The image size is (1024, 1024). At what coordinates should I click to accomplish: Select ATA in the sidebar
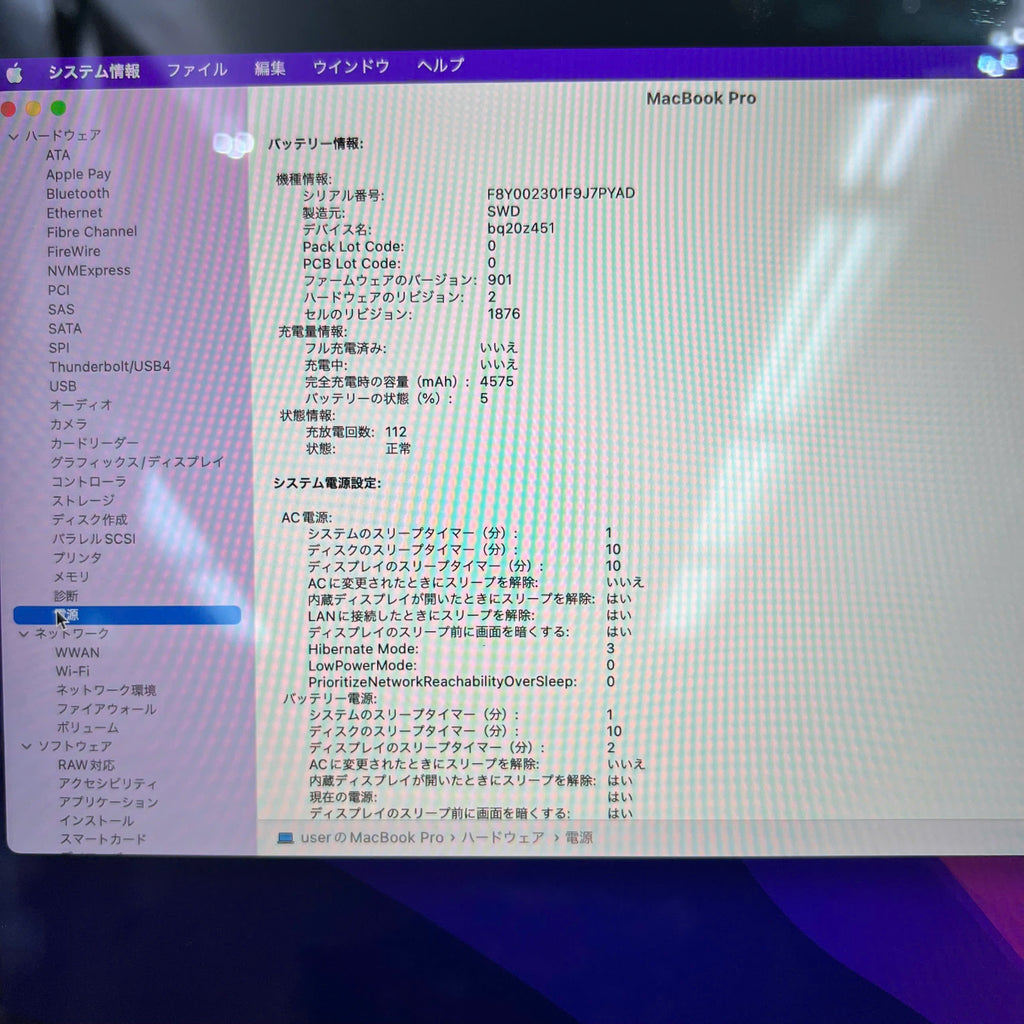[x=57, y=155]
